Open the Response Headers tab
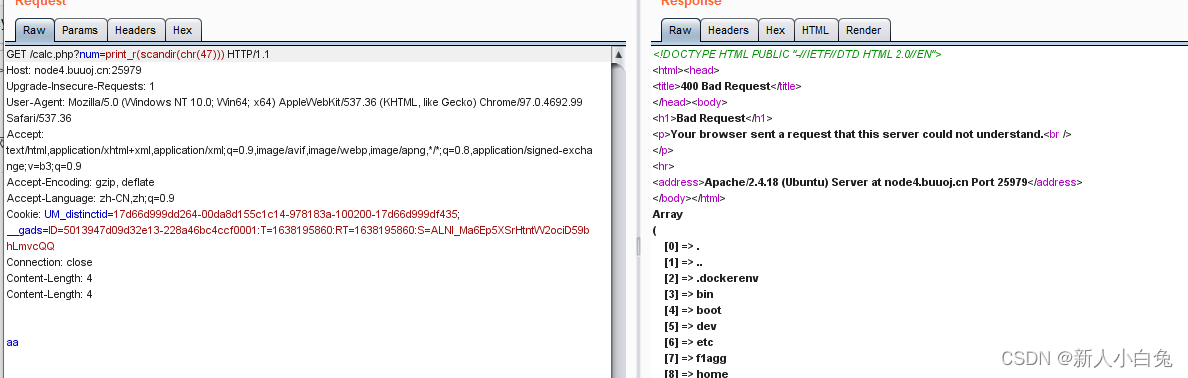Viewport: 1188px width, 378px height. [728, 30]
